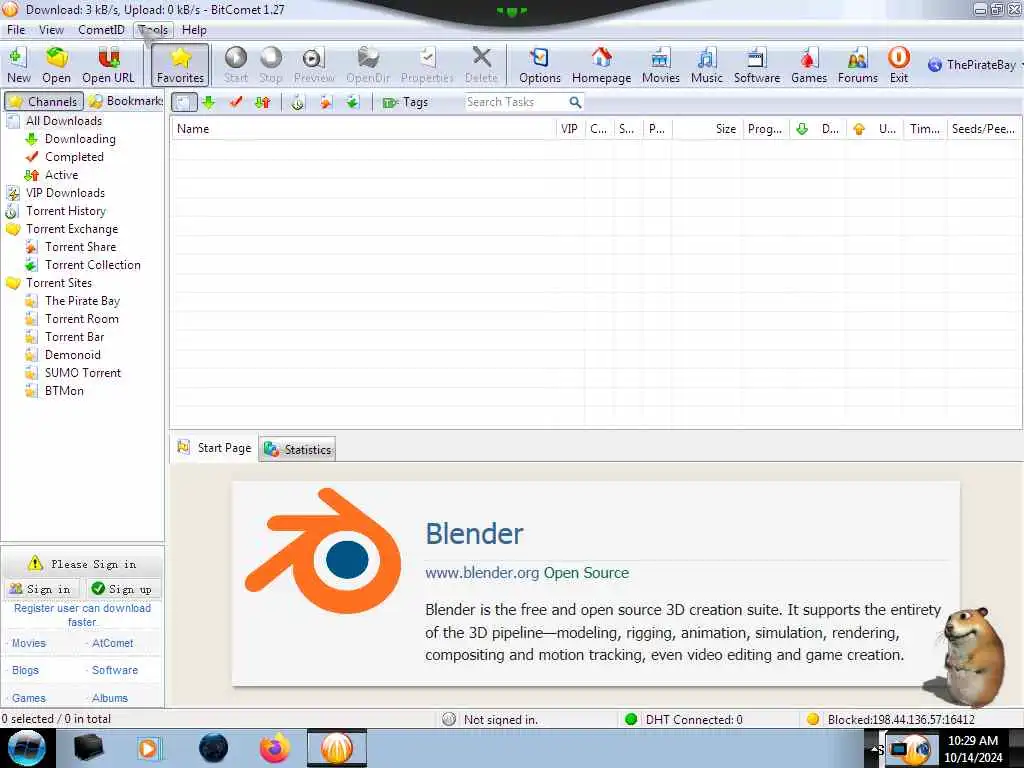The height and width of the screenshot is (768, 1024).
Task: Click the Tags button
Action: coord(406,102)
